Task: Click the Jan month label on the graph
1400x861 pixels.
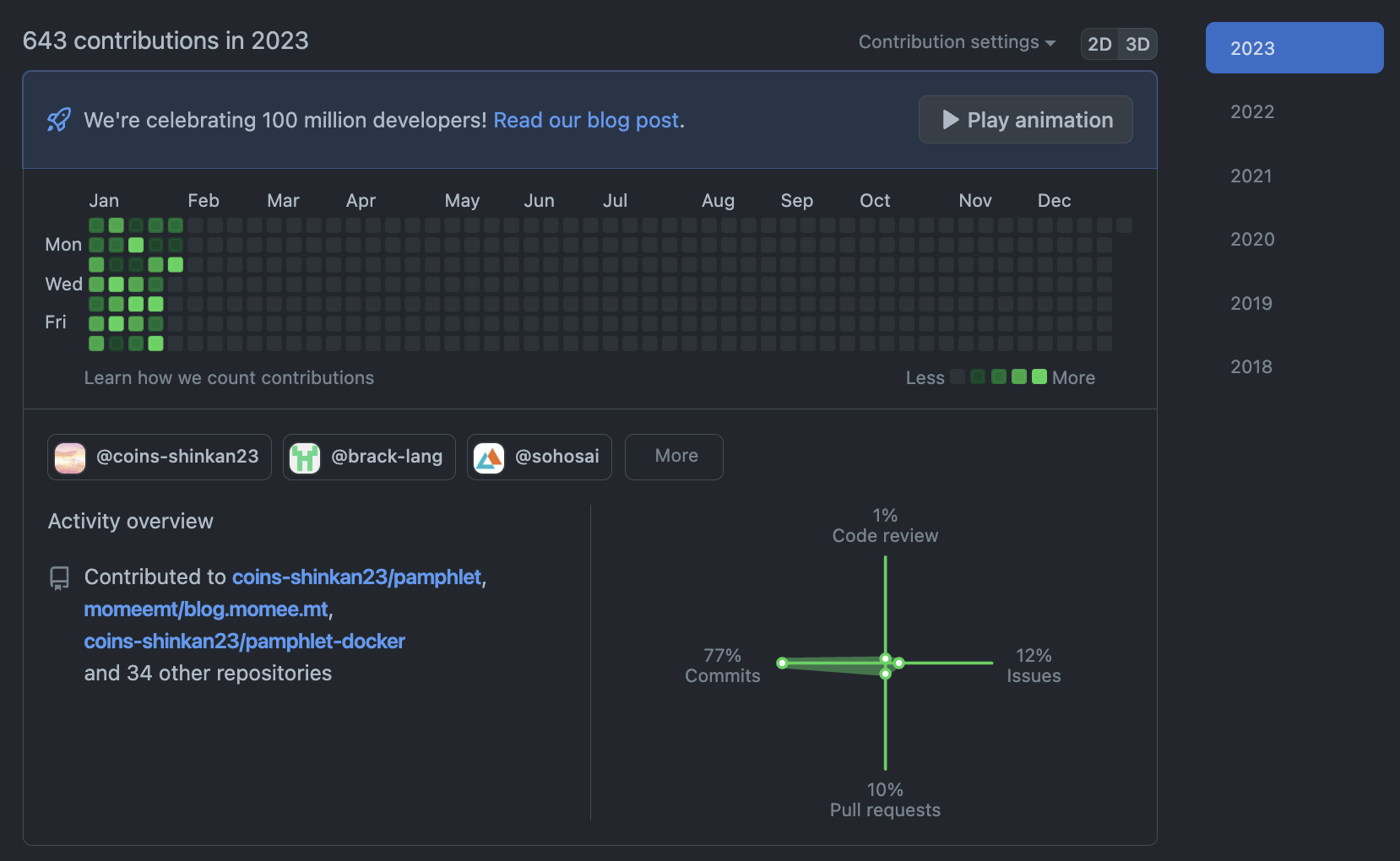Action: pos(104,200)
